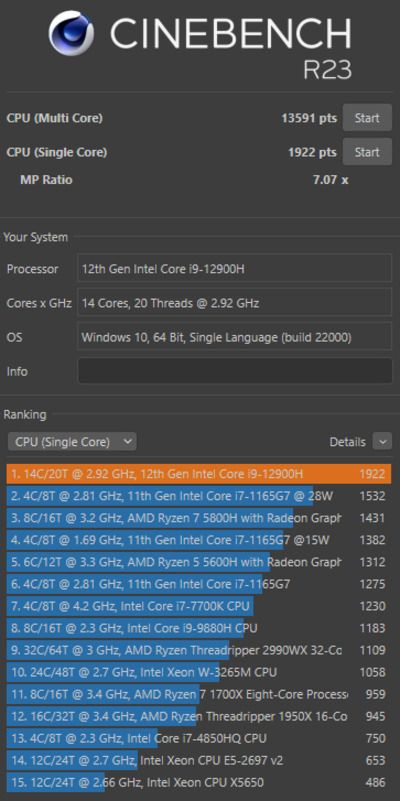Select the Core i7-7700K ranking row
The width and height of the screenshot is (400, 801).
[x=199, y=606]
